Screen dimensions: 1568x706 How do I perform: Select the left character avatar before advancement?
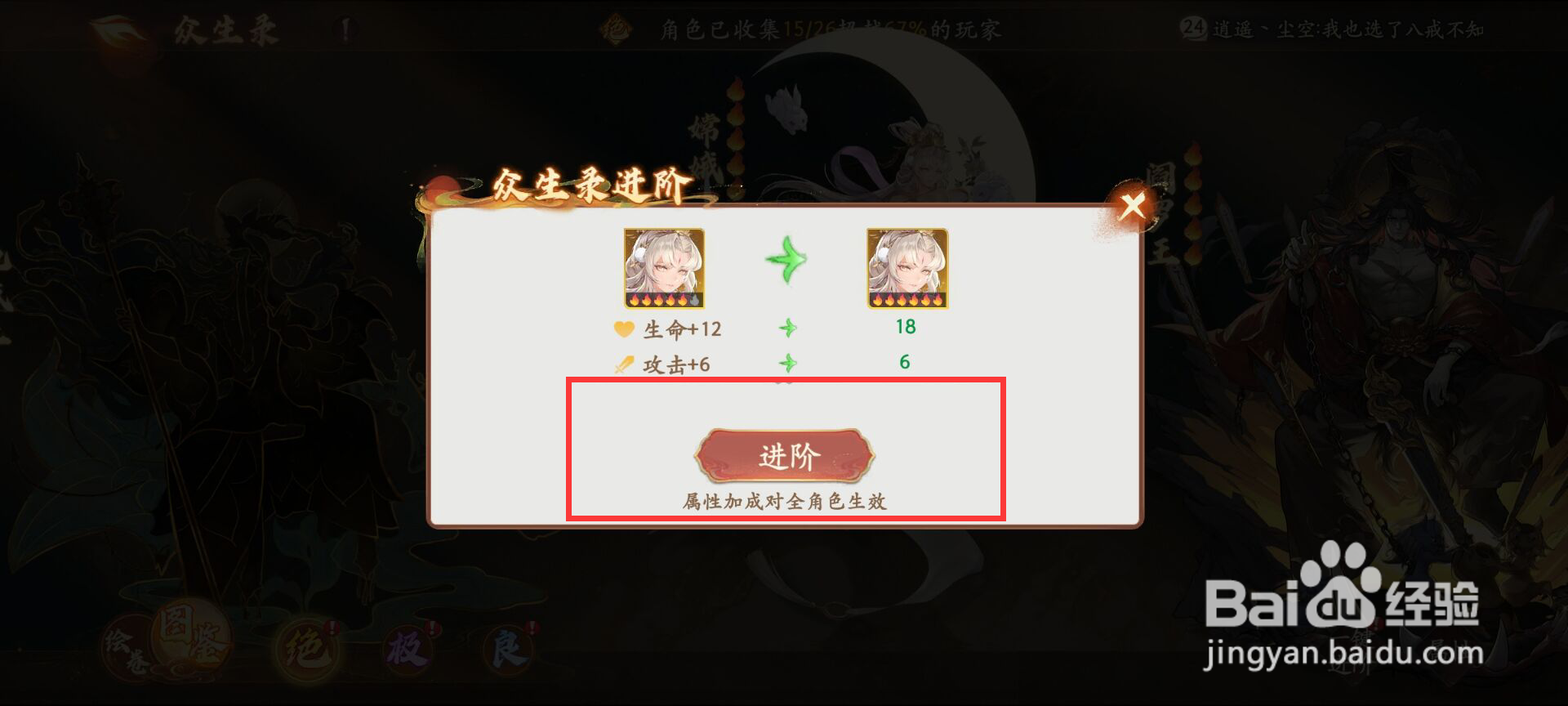click(664, 269)
